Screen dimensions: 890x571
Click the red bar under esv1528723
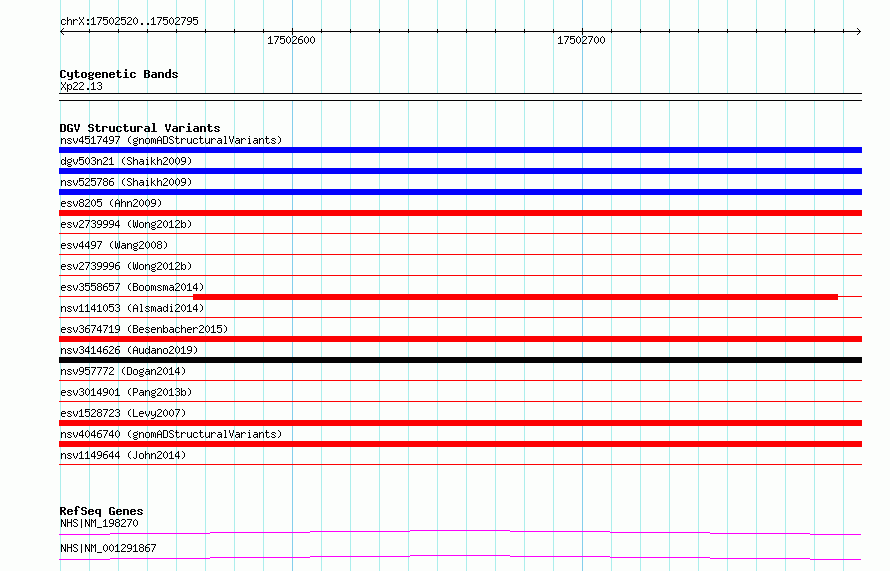[x=460, y=423]
